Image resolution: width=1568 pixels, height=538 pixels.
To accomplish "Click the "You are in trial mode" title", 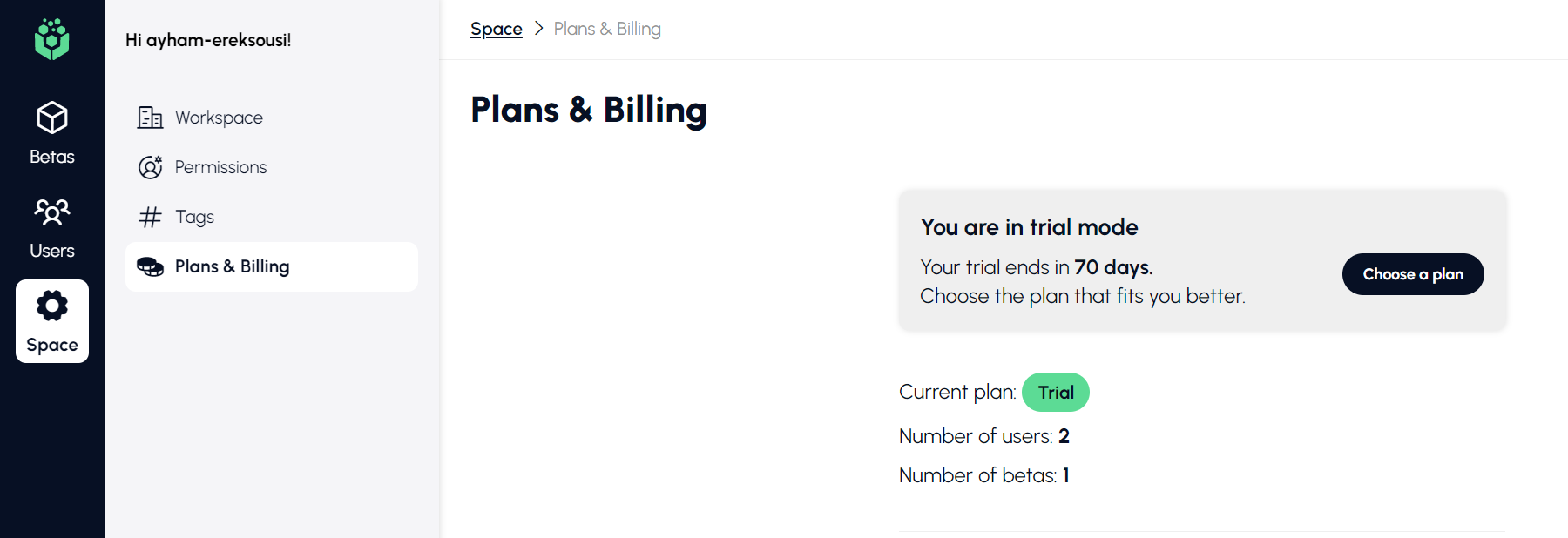I will point(1029,227).
